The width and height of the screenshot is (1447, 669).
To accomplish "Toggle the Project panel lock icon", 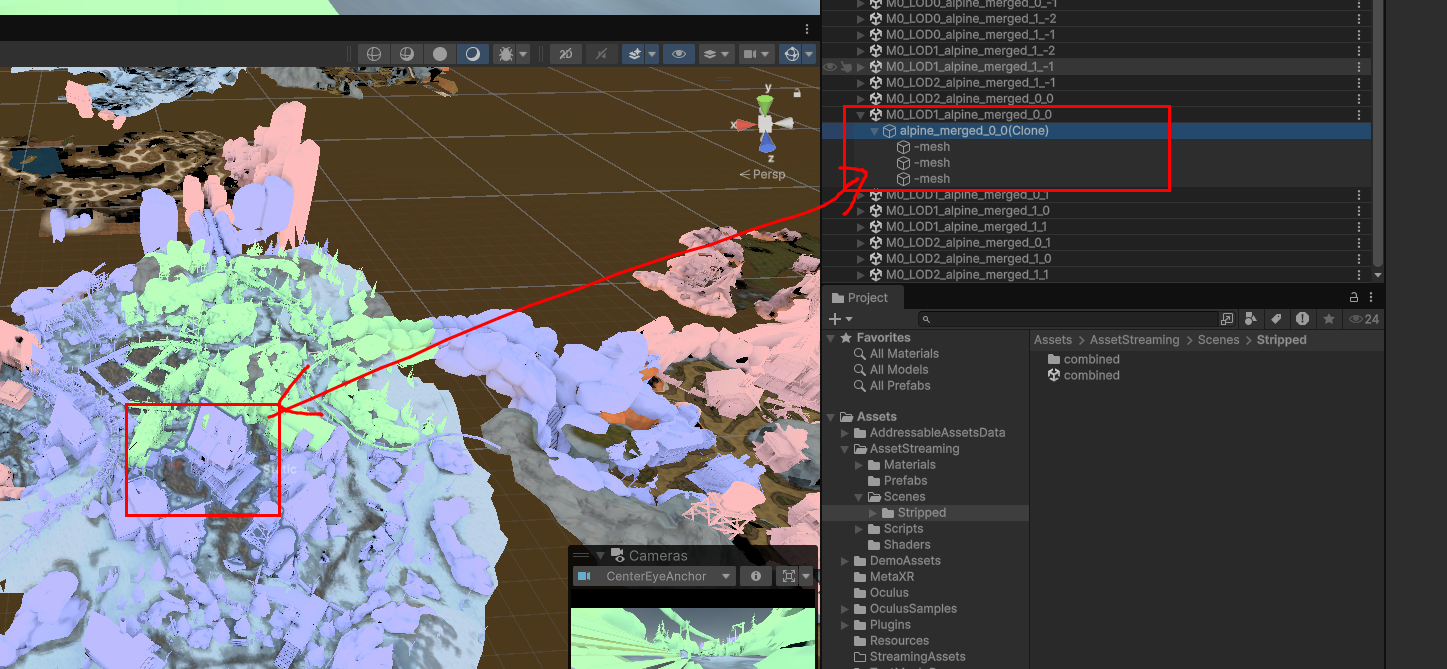I will click(1354, 298).
